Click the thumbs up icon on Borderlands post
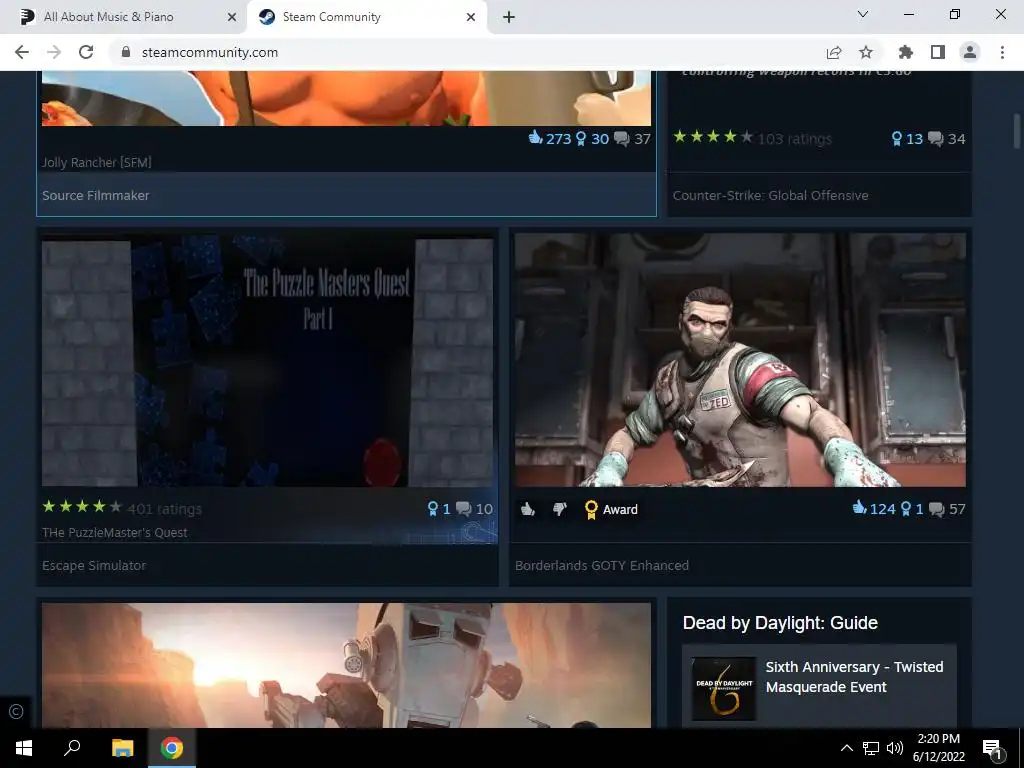 [528, 509]
